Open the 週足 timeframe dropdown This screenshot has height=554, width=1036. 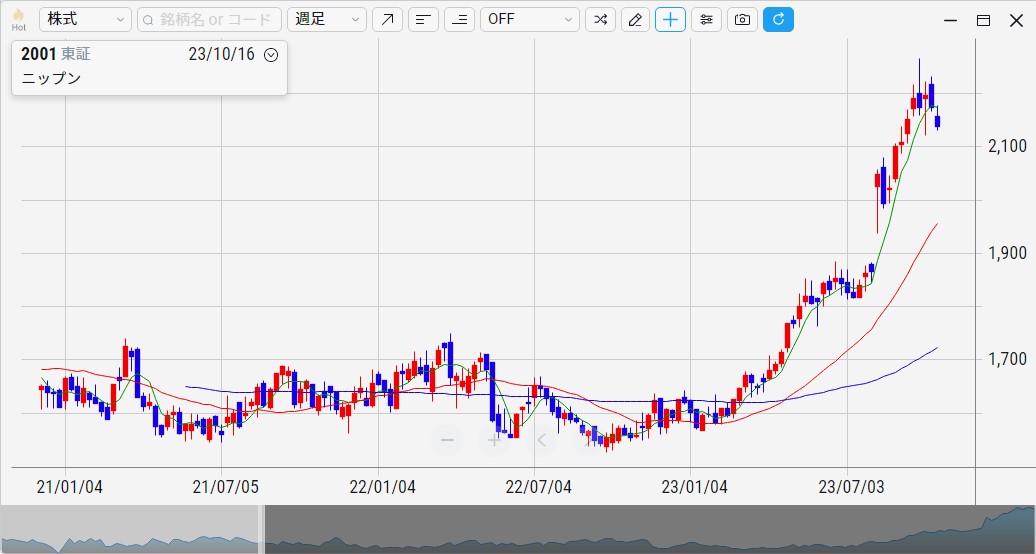coord(327,20)
